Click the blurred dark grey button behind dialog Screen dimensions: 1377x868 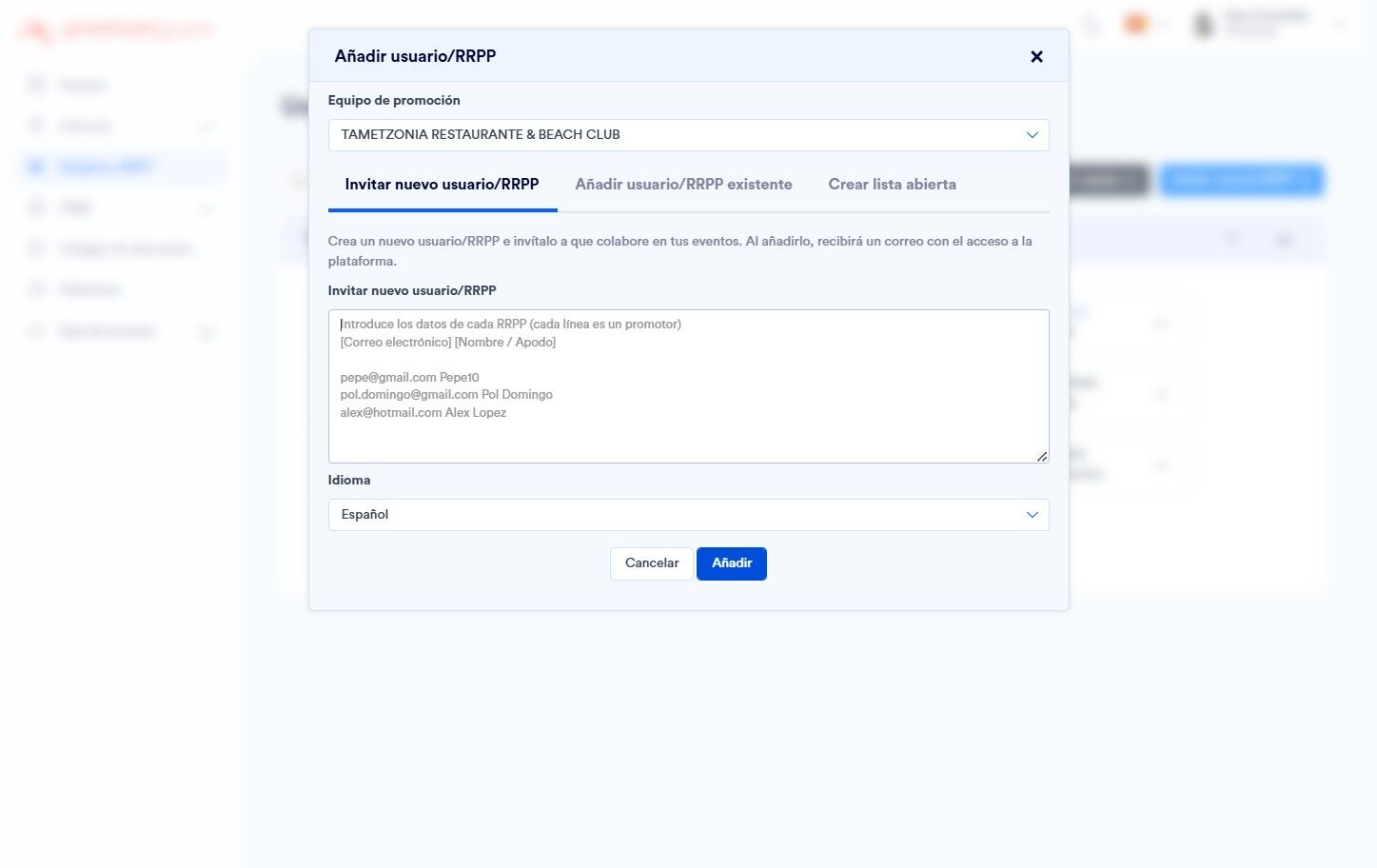click(x=1110, y=180)
